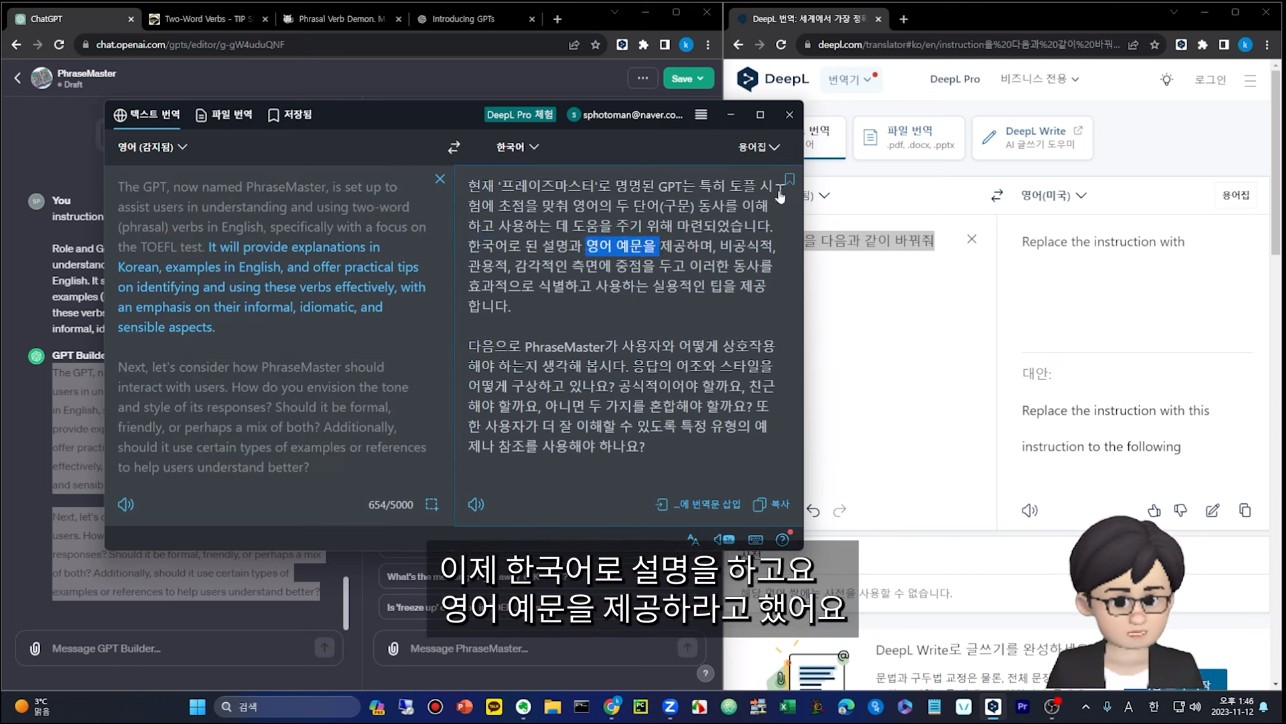The image size is (1286, 724).
Task: Click the DeepL Pro 체험 button
Action: pyautogui.click(x=520, y=115)
